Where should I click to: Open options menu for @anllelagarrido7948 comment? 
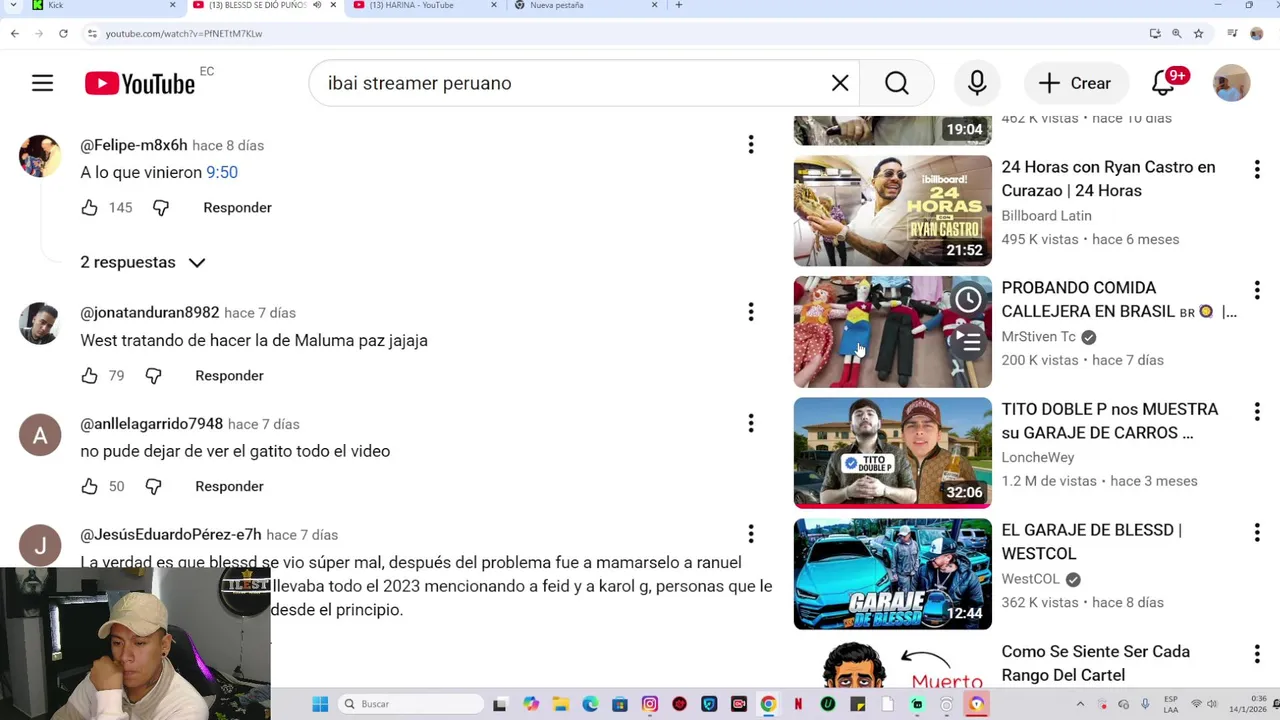coord(751,423)
